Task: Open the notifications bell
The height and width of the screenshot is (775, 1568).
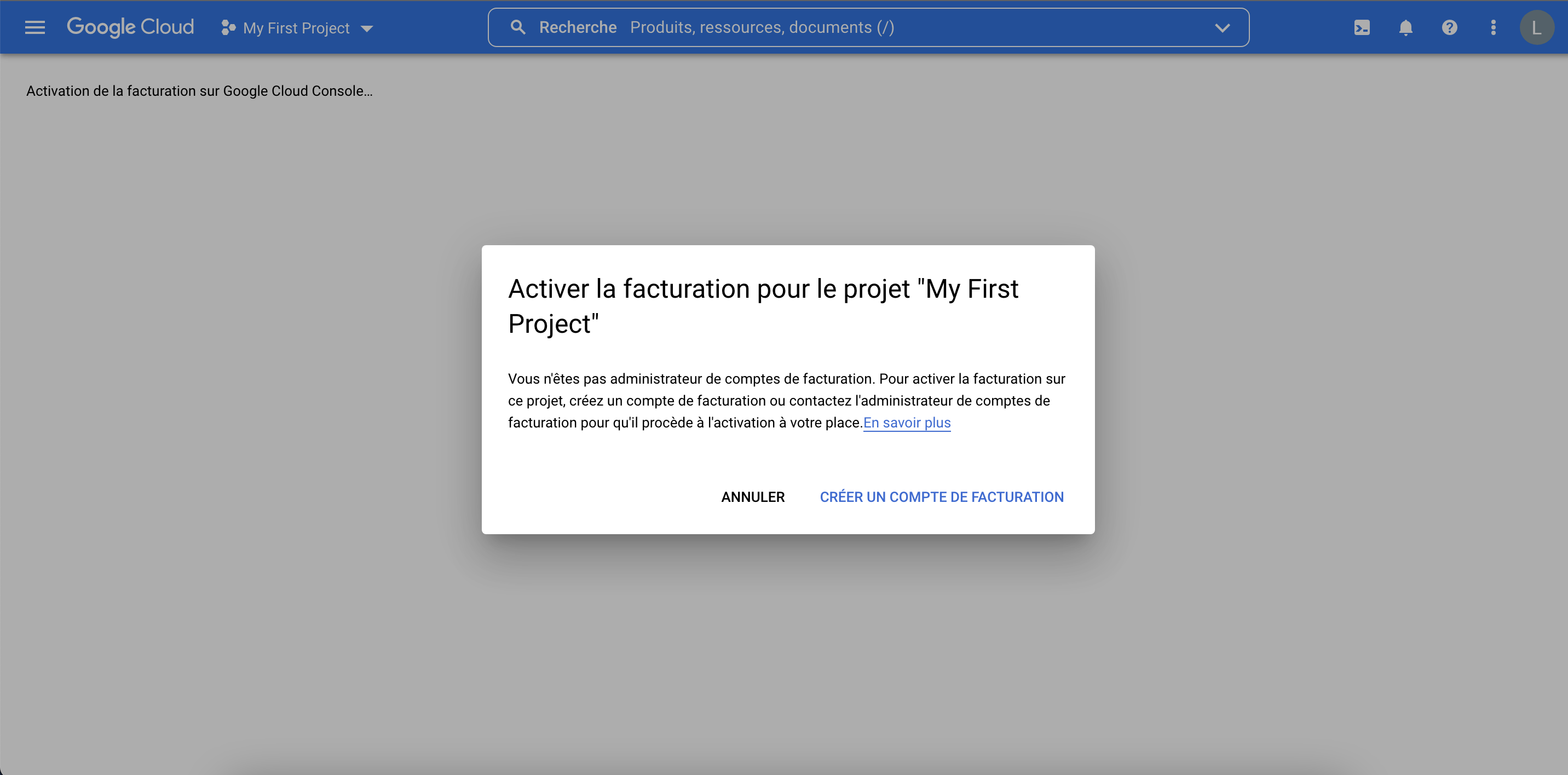Action: coord(1405,27)
